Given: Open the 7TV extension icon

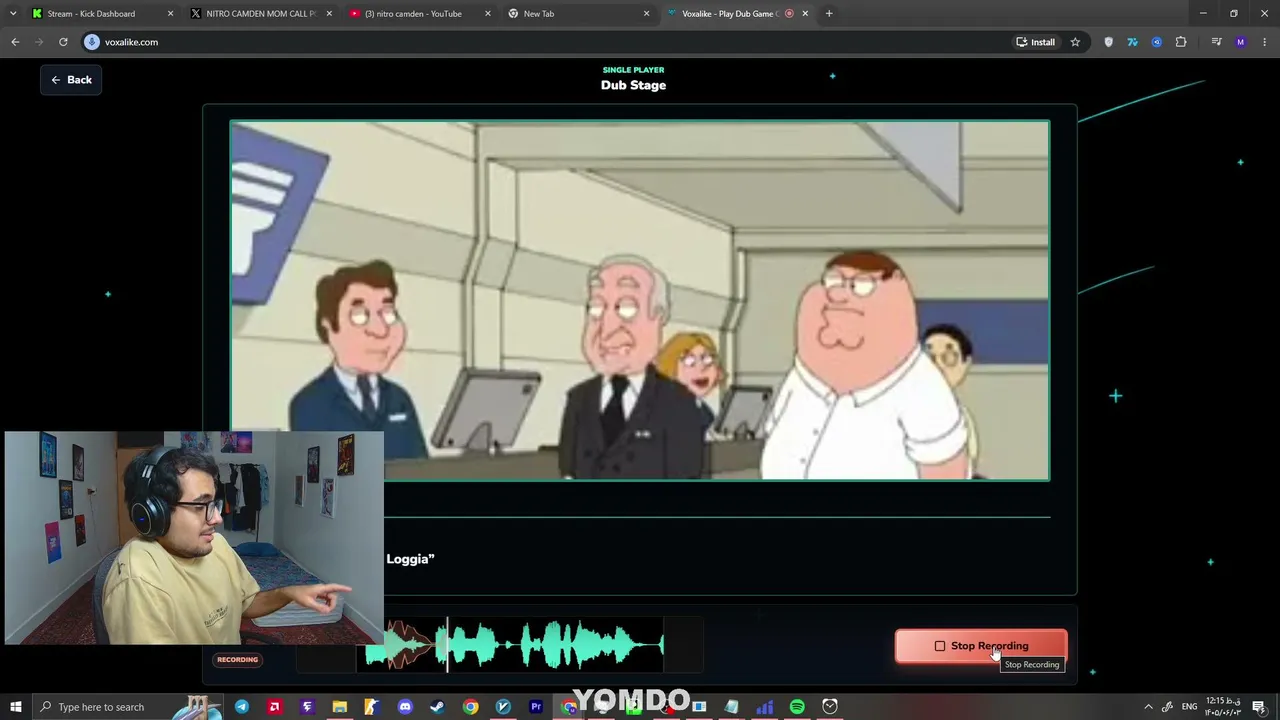Looking at the screenshot, I should point(1132,42).
